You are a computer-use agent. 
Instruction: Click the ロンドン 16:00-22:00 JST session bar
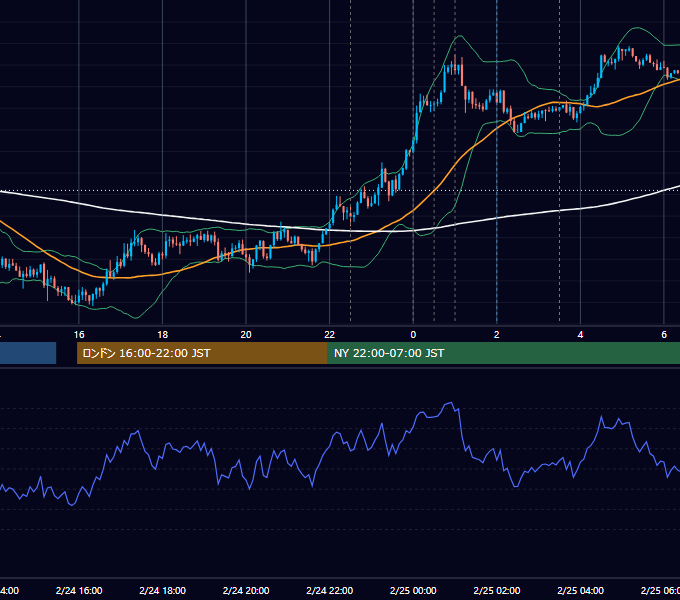pyautogui.click(x=202, y=353)
